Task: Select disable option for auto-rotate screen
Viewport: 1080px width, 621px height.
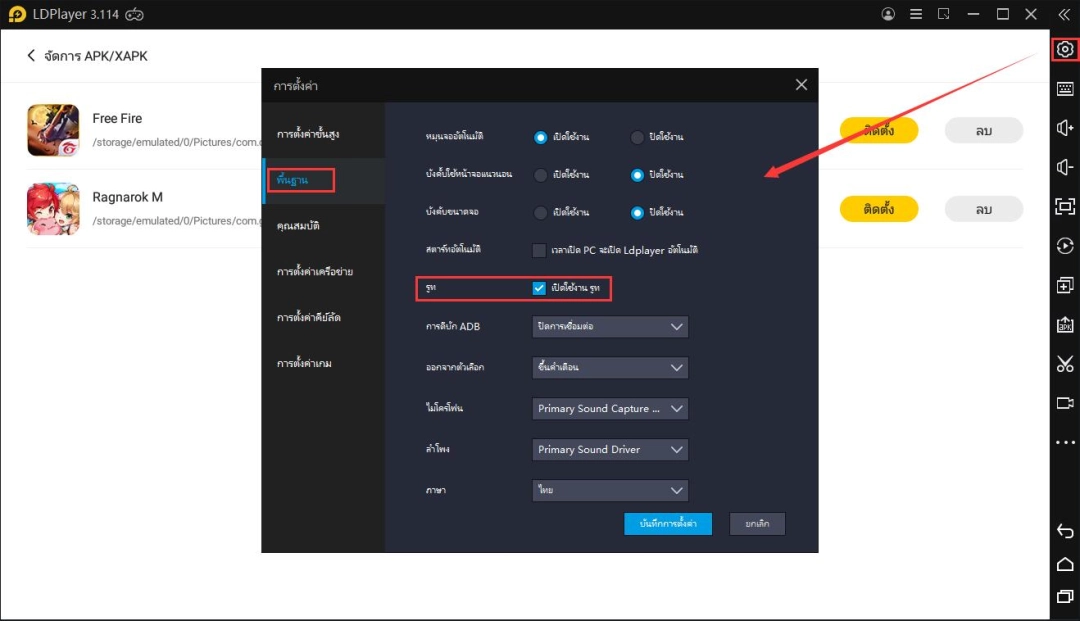Action: coord(637,137)
